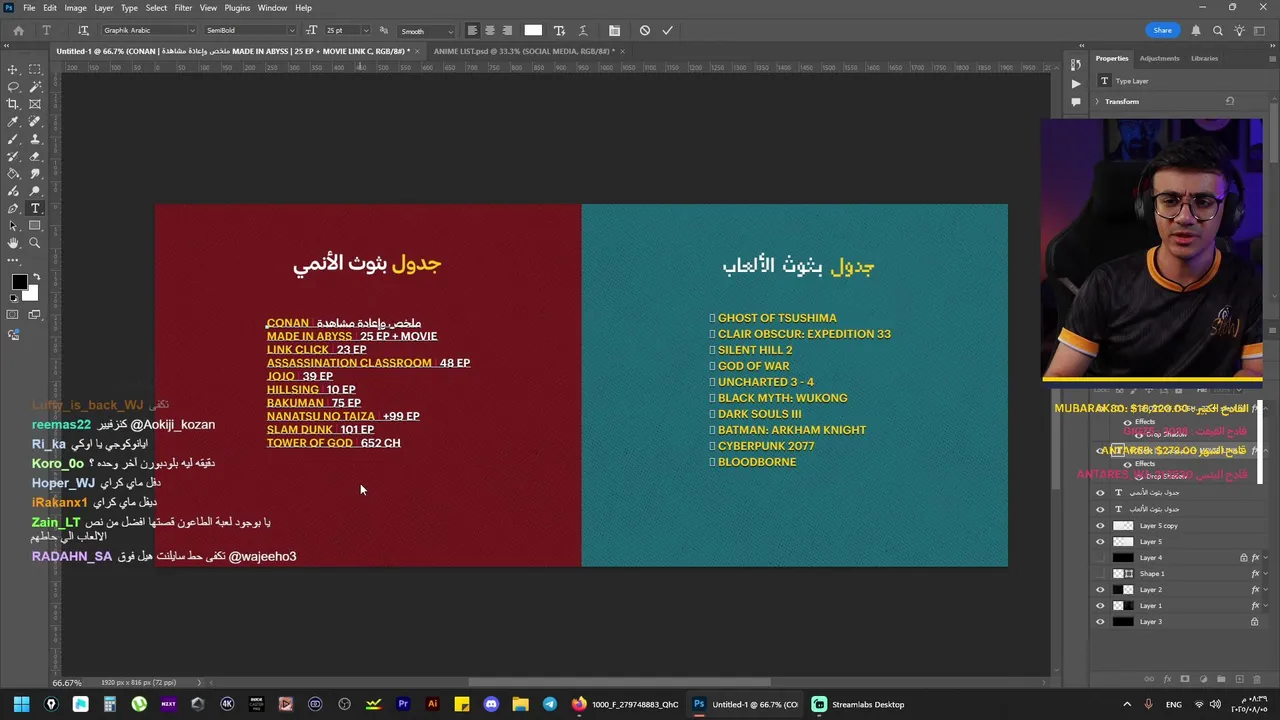Toggle text orientation icon

click(x=83, y=30)
